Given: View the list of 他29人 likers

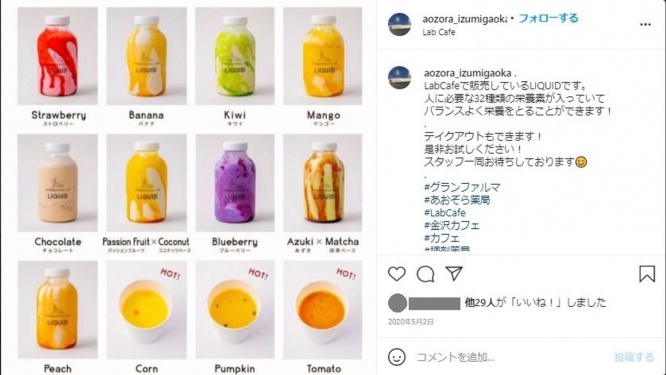Looking at the screenshot, I should (484, 302).
